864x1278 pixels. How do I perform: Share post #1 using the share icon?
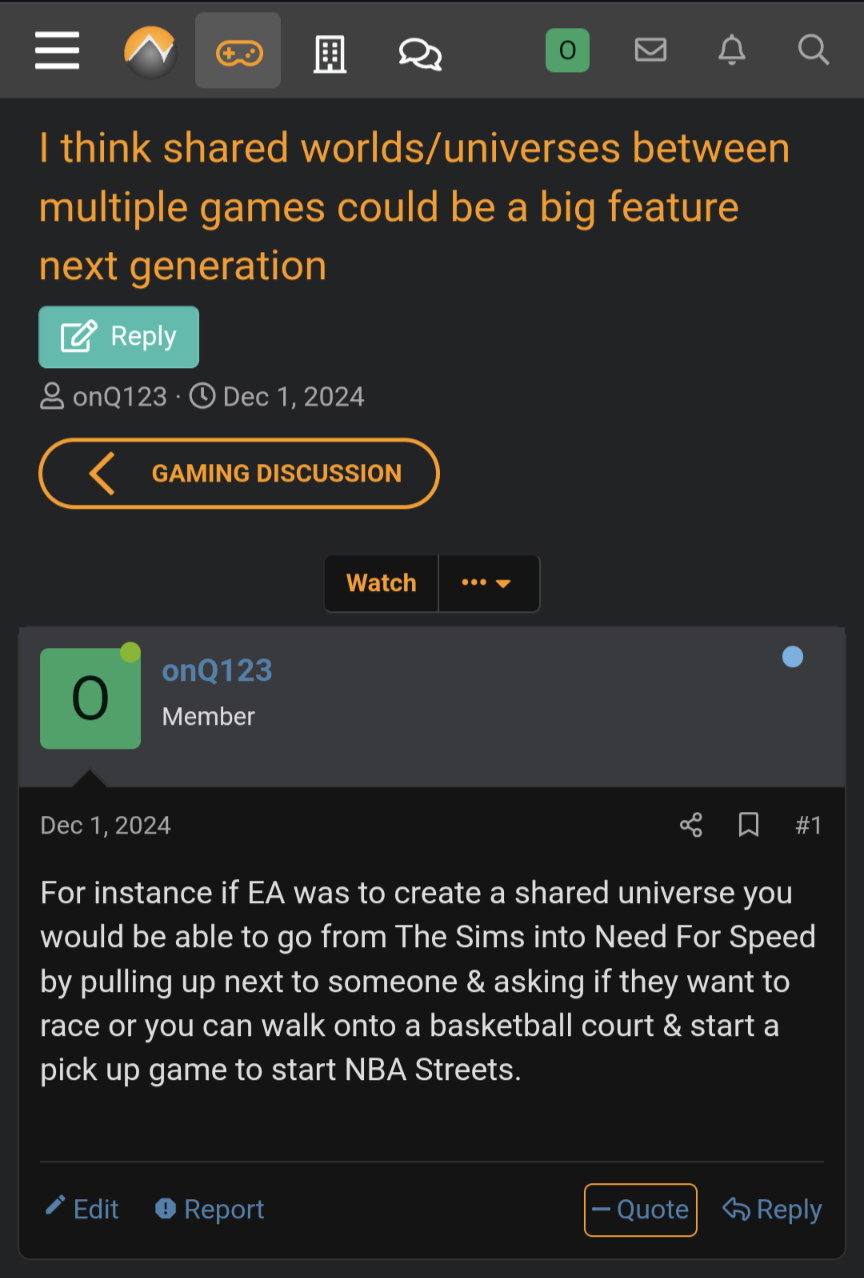click(x=690, y=824)
